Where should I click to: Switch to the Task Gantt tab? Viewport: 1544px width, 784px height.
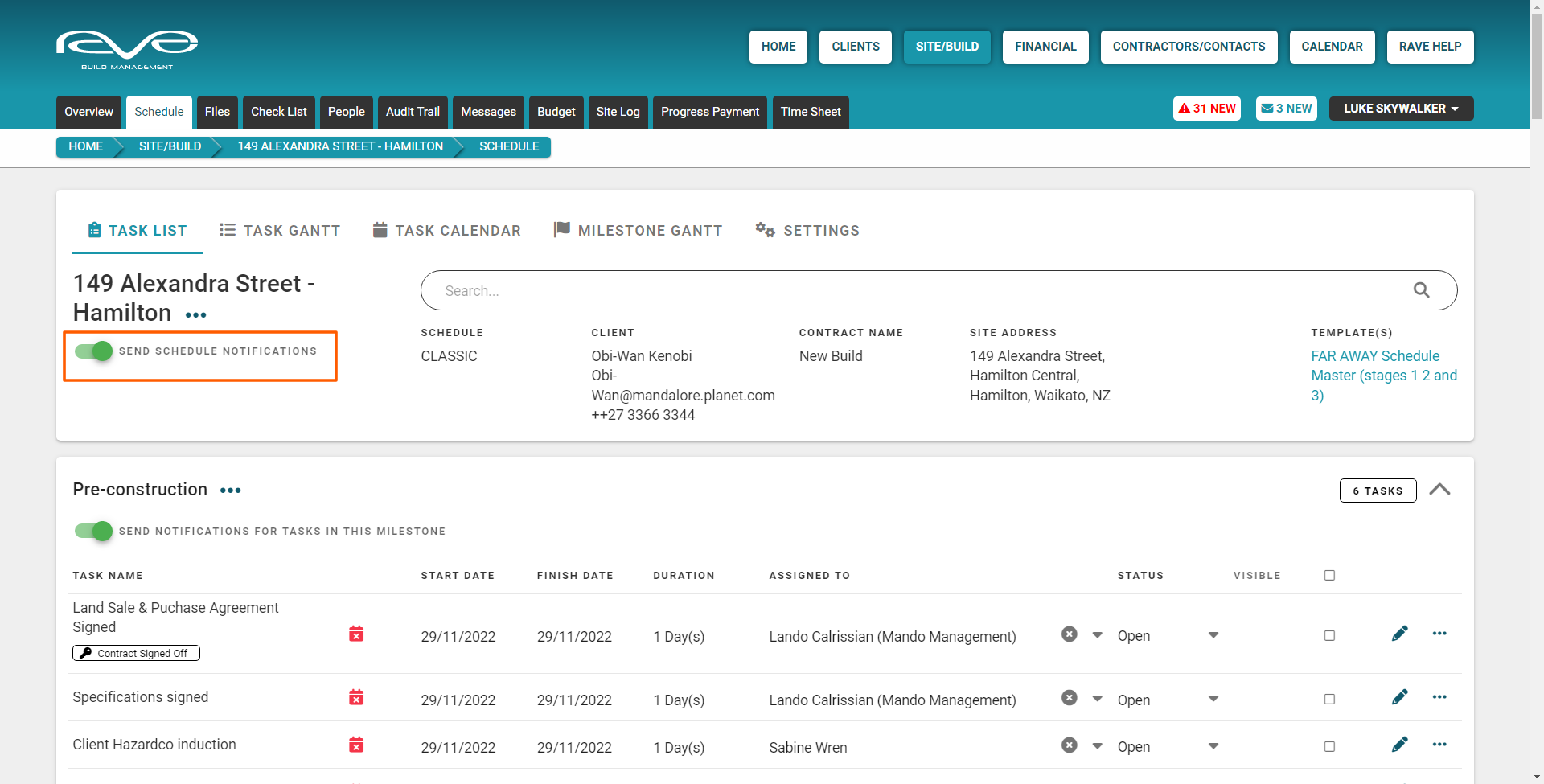pyautogui.click(x=280, y=231)
